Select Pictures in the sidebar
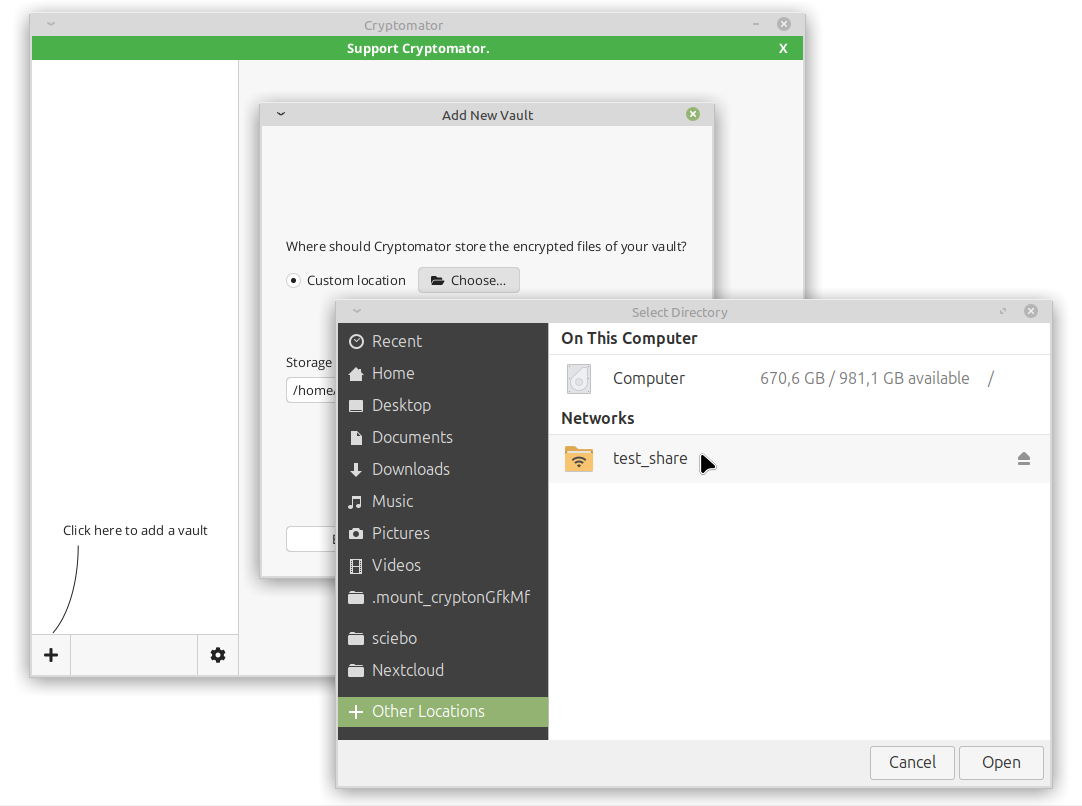 point(443,533)
